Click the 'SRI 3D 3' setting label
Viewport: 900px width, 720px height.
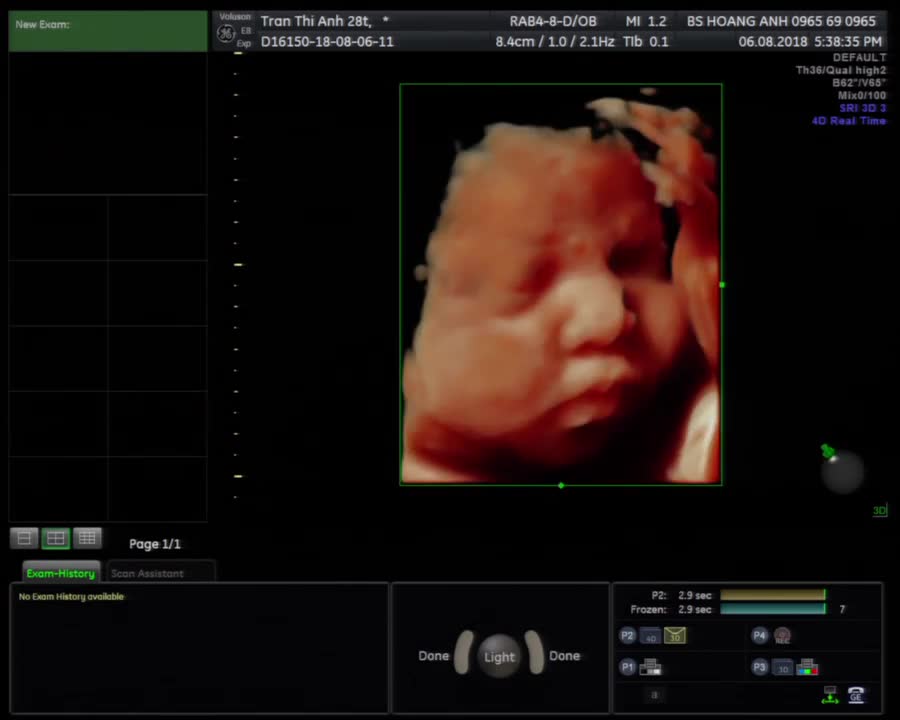tap(863, 108)
